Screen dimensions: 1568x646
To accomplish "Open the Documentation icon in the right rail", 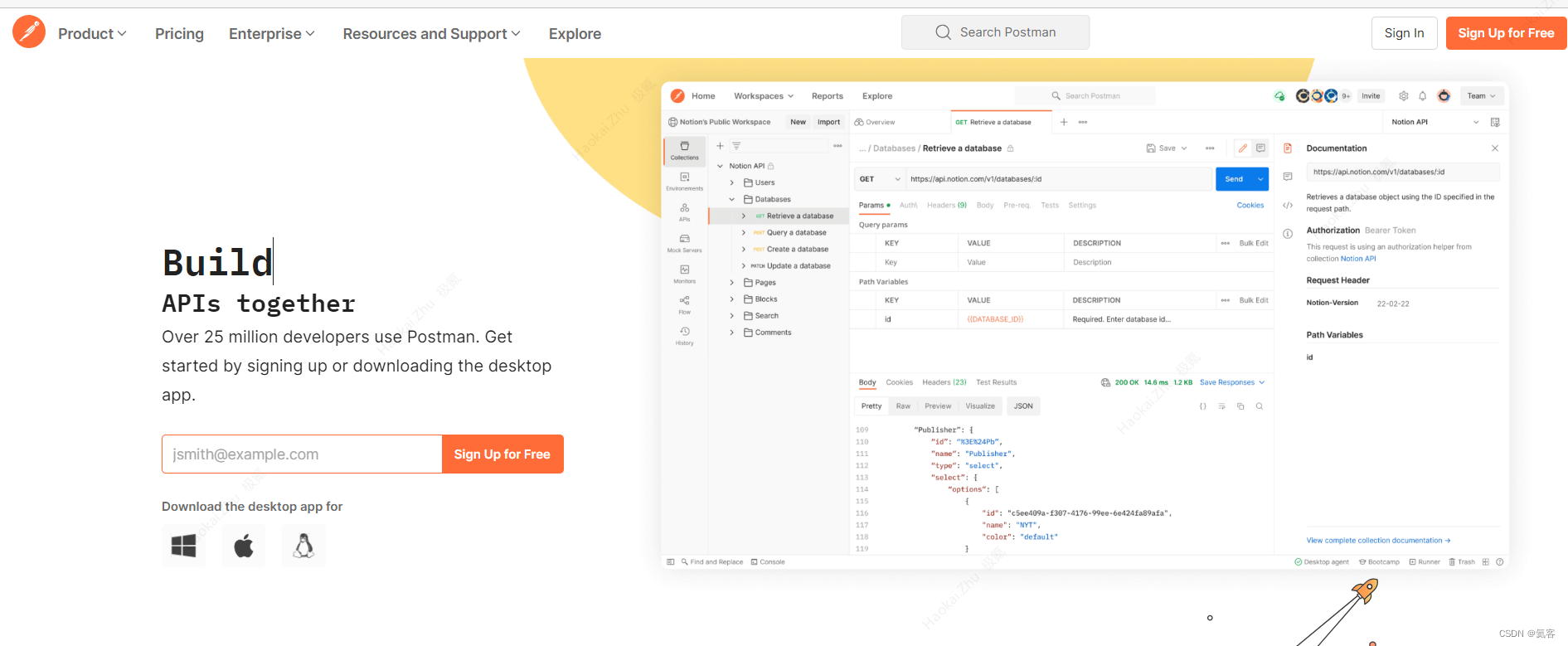I will coord(1288,148).
